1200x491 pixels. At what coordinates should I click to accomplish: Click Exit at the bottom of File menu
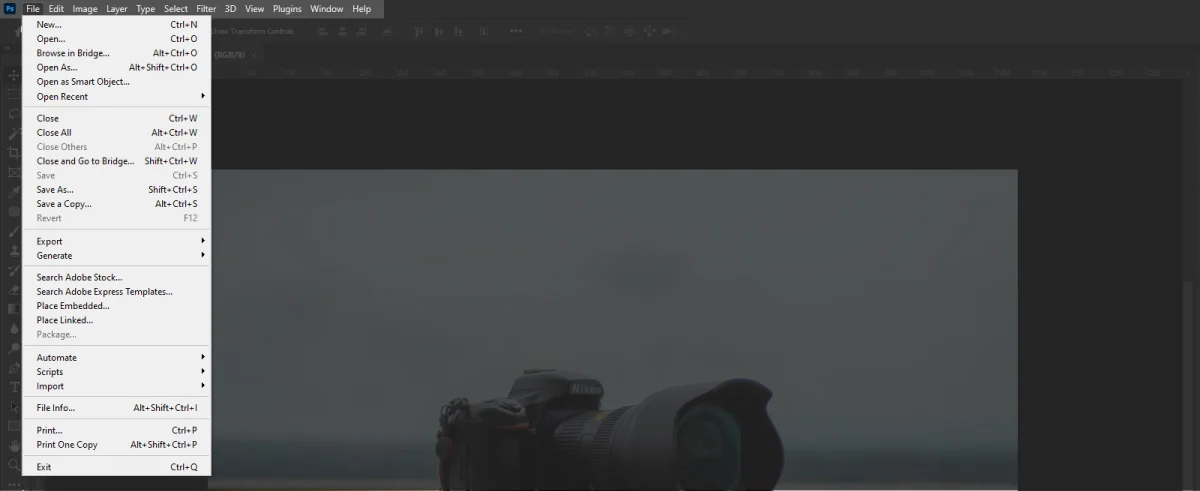tap(44, 467)
